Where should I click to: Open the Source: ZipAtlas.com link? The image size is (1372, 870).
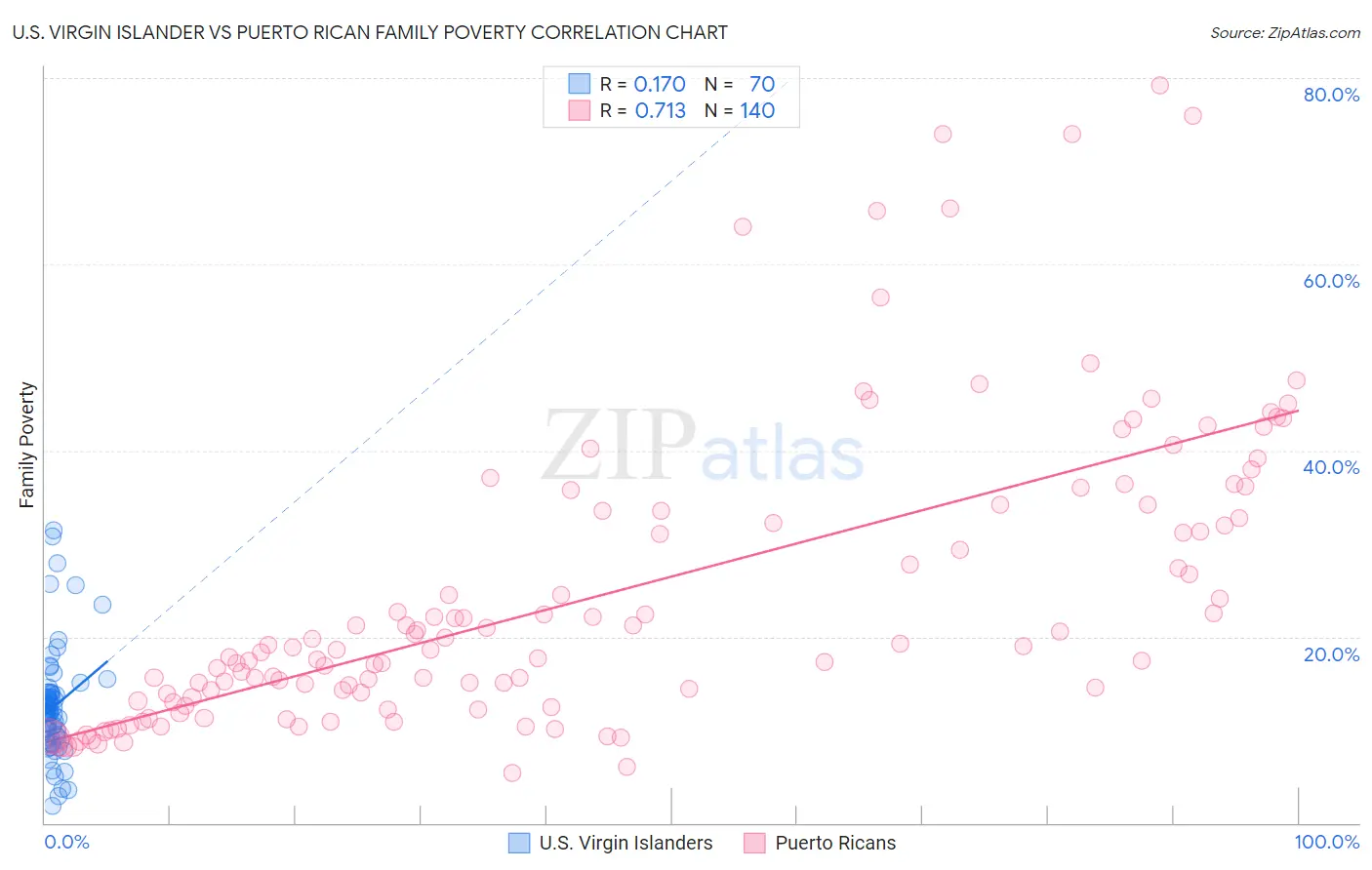(x=1285, y=32)
